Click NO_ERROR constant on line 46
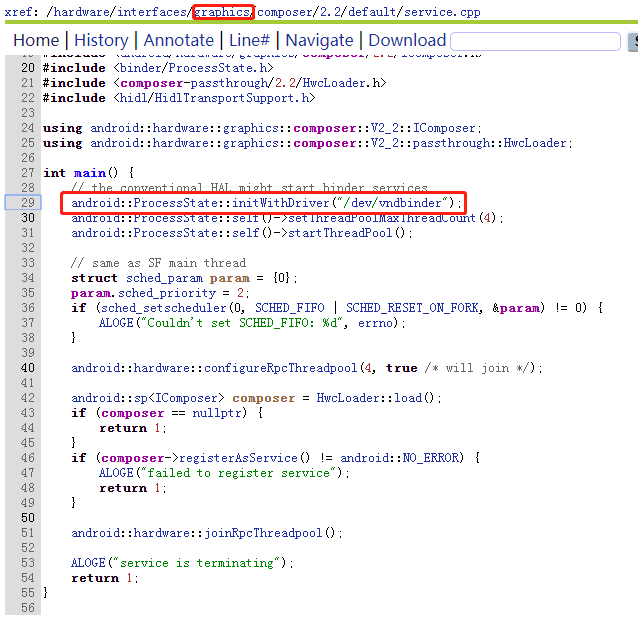 pos(431,458)
